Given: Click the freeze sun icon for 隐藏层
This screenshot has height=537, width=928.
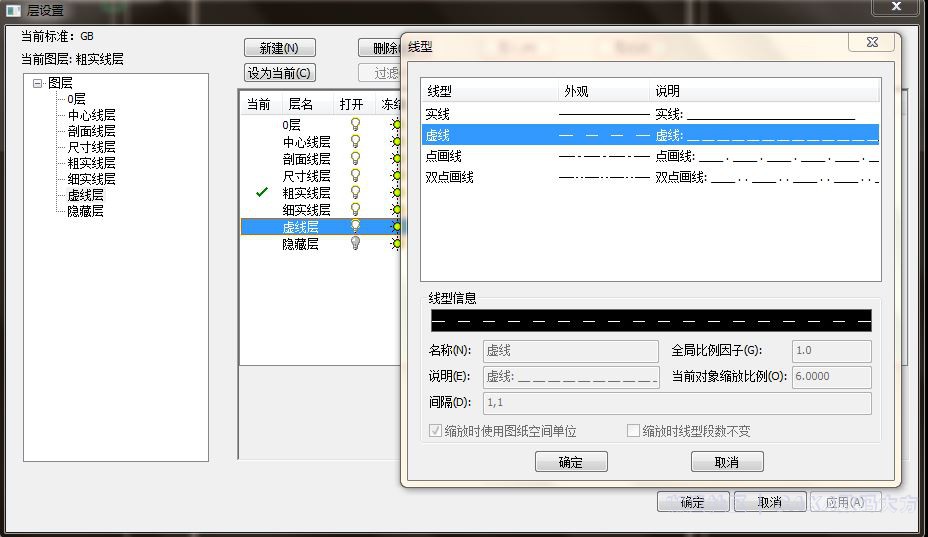Looking at the screenshot, I should 396,243.
